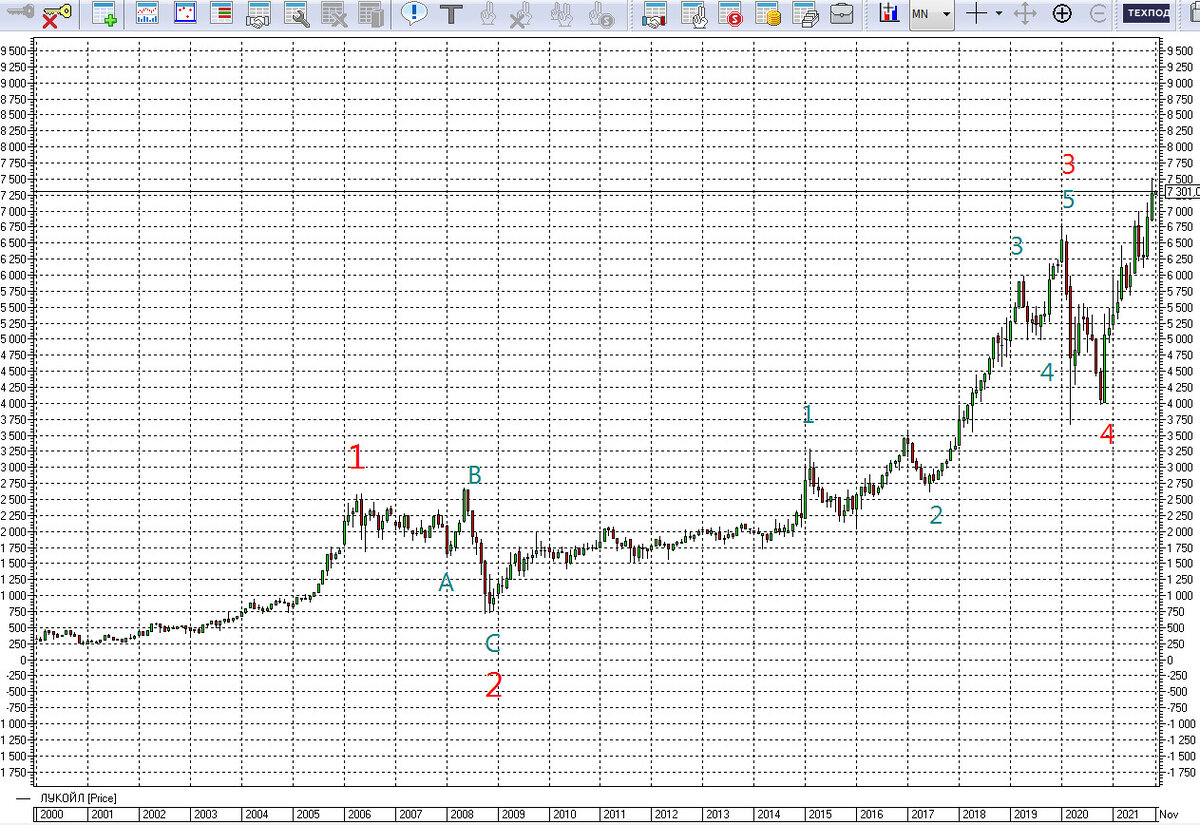
Task: Click the ТЕХПОД support button
Action: pos(1146,14)
